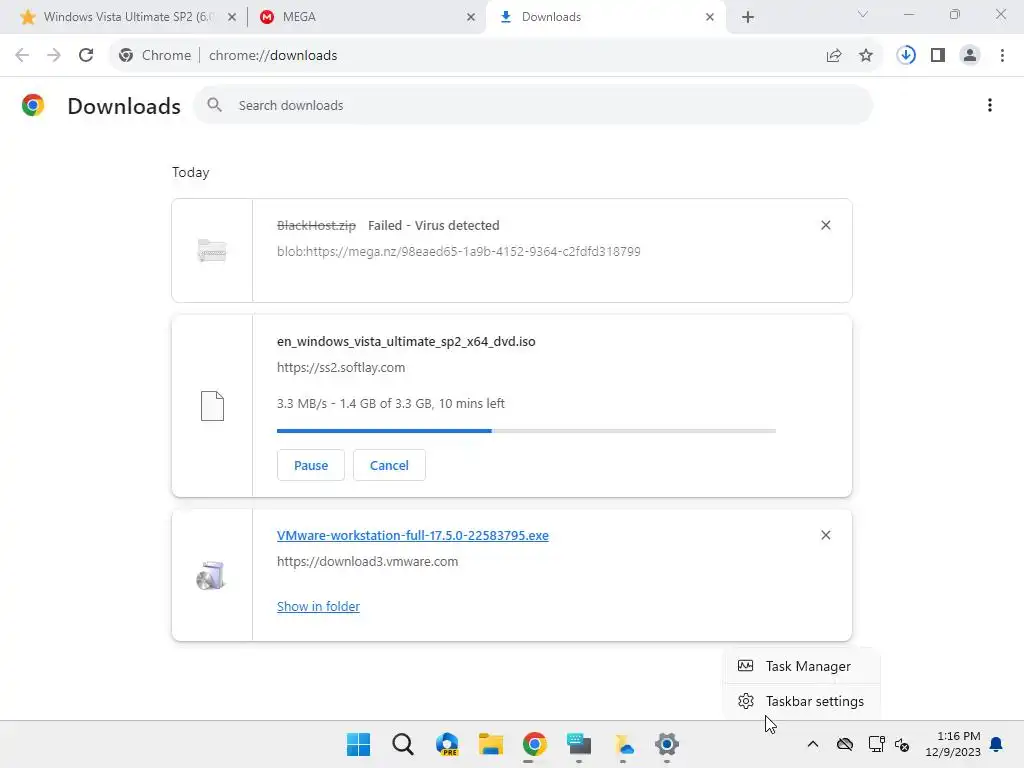
Task: Open the yellow file cloud app on the taskbar
Action: coord(623,744)
